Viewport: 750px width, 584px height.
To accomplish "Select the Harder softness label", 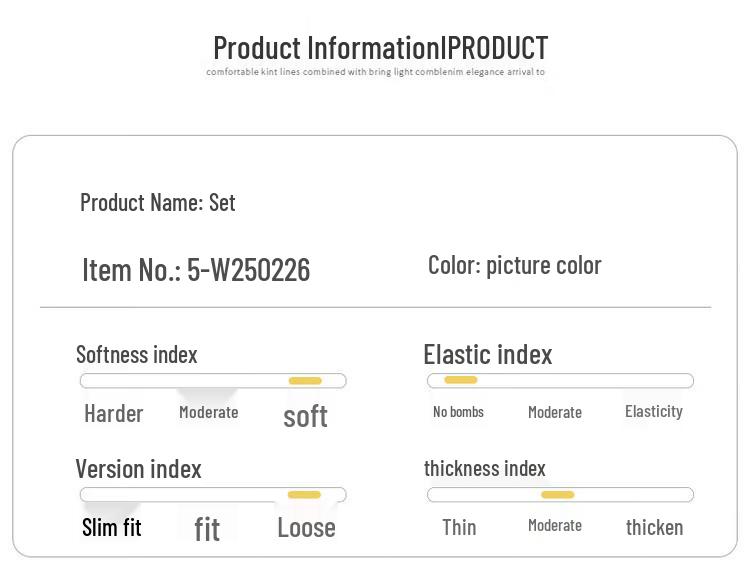I will pos(114,414).
